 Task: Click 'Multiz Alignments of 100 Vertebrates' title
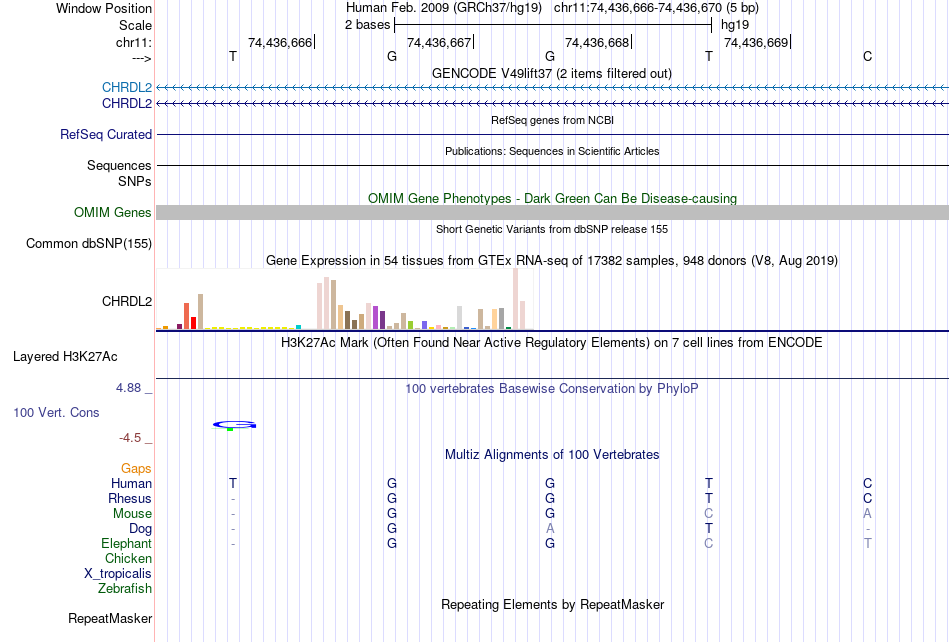(x=552, y=454)
